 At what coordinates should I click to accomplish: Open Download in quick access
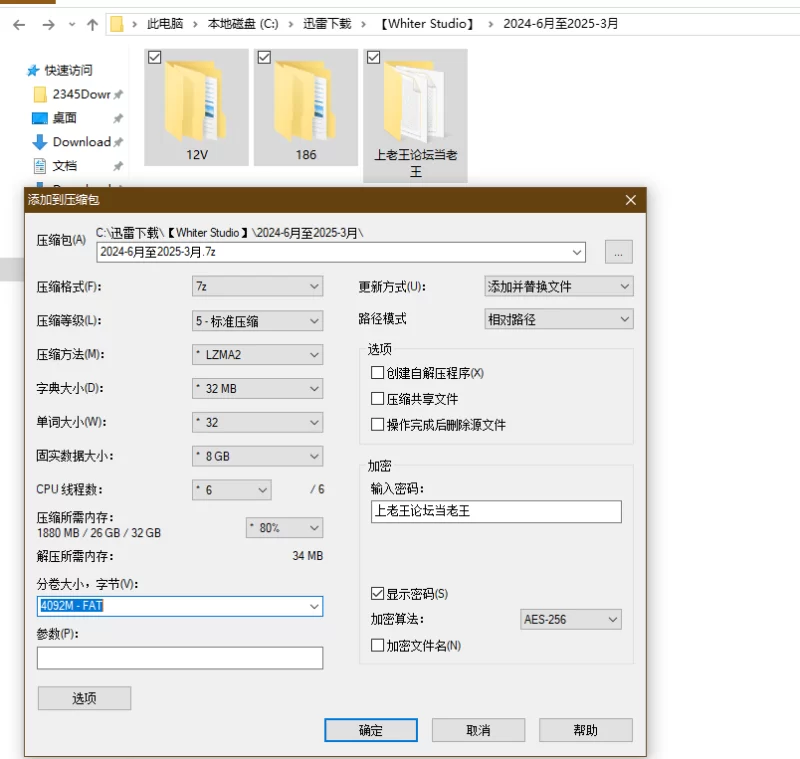80,142
